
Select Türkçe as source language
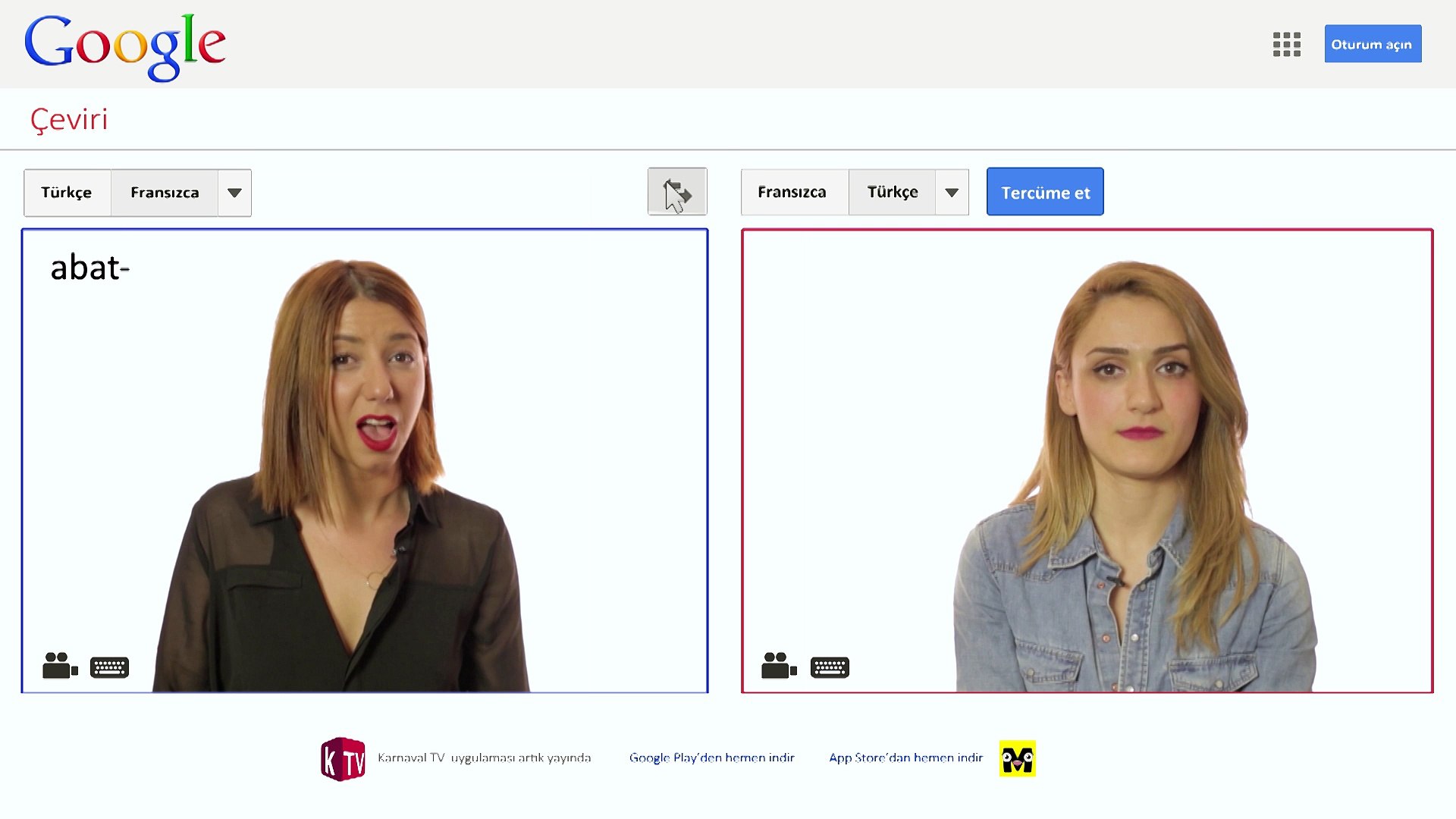[x=67, y=193]
